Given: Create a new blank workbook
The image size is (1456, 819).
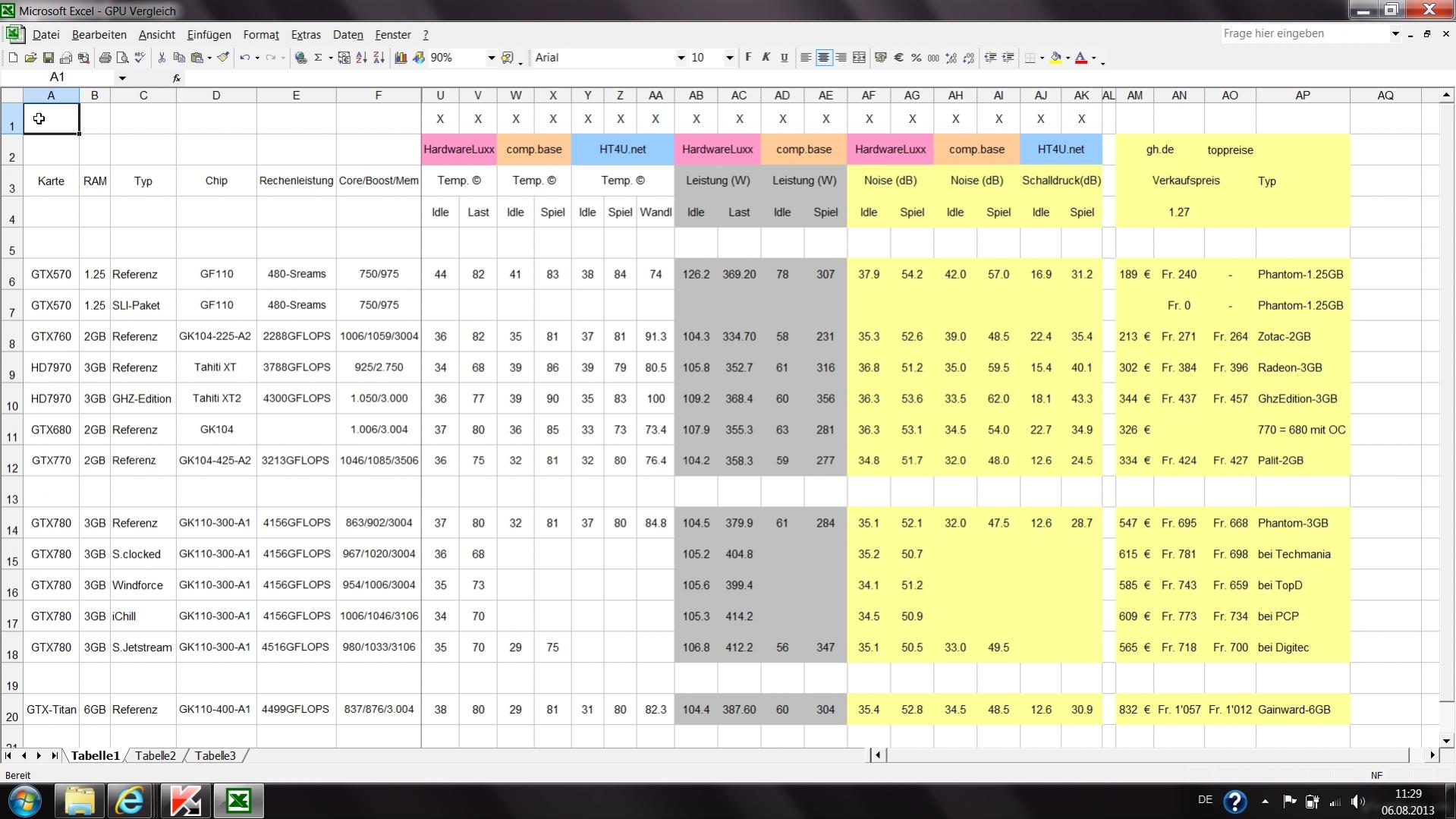Looking at the screenshot, I should [x=13, y=58].
